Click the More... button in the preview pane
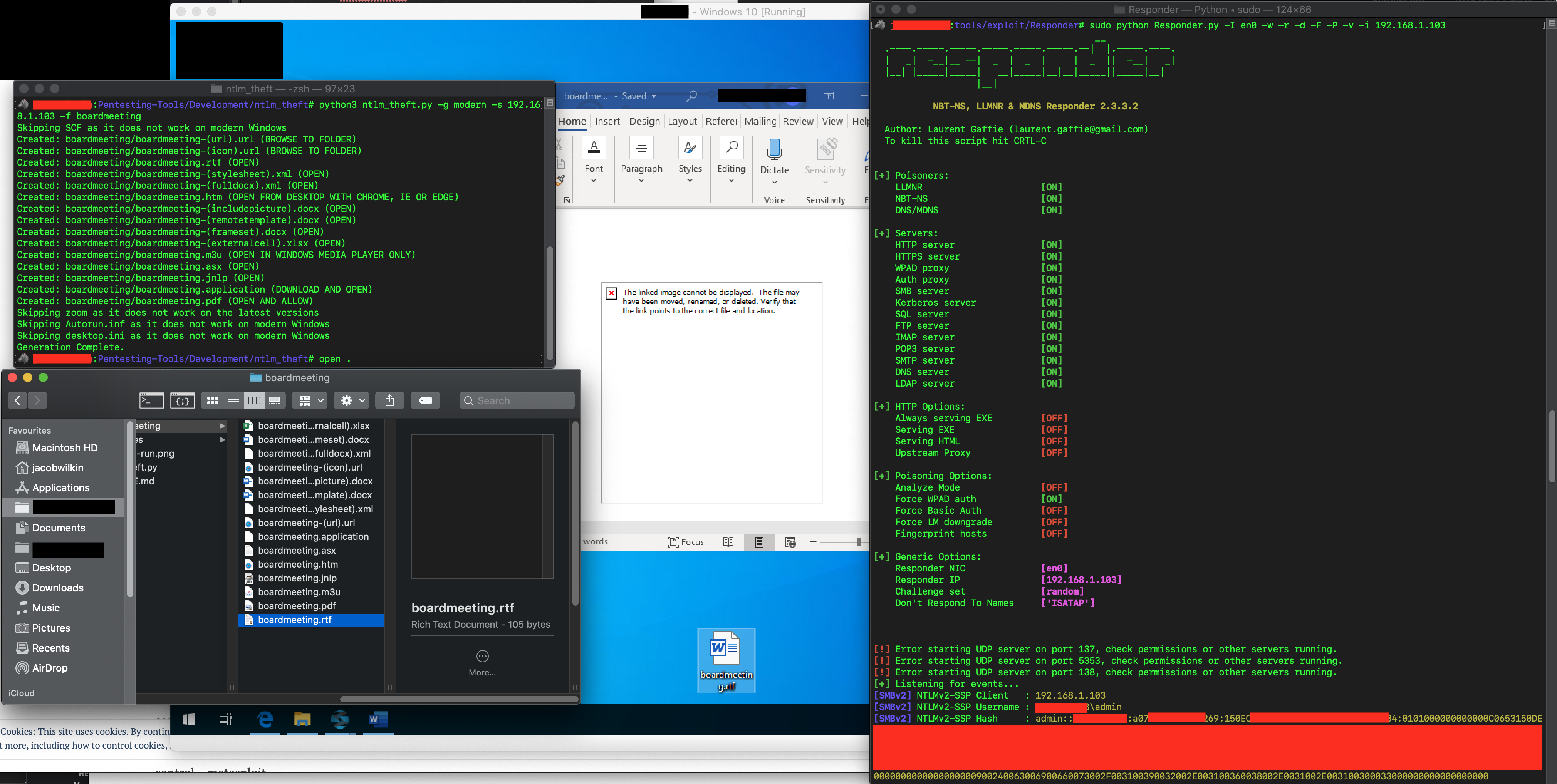The image size is (1557, 784). [482, 663]
